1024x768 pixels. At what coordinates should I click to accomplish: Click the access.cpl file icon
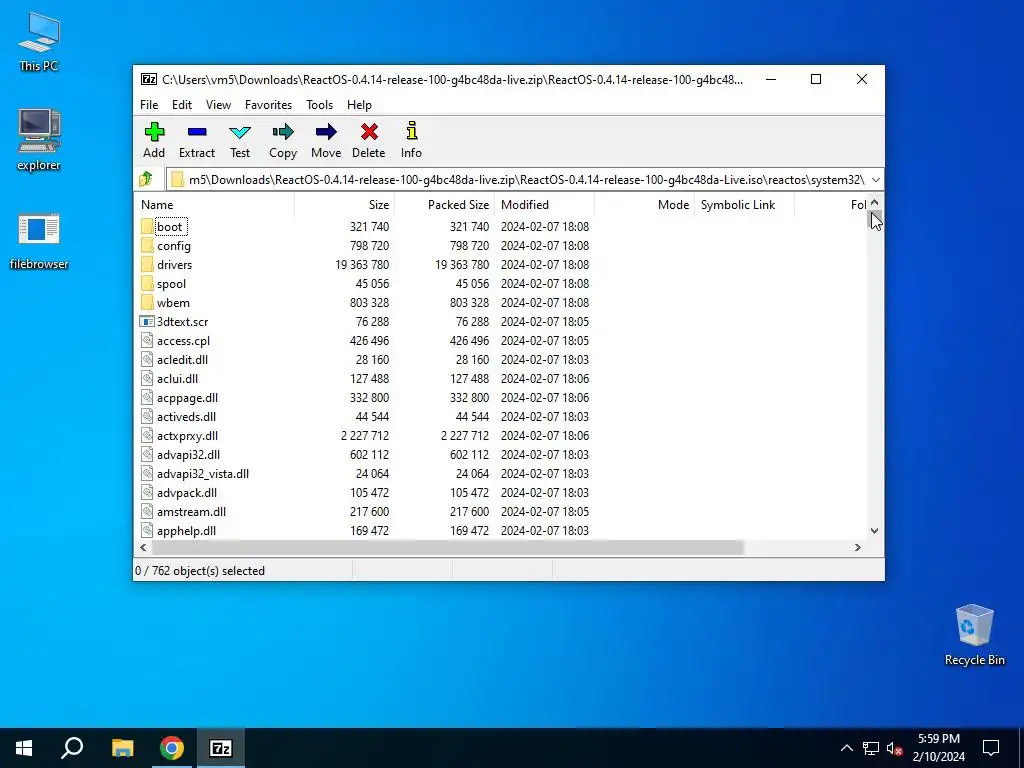pyautogui.click(x=147, y=340)
